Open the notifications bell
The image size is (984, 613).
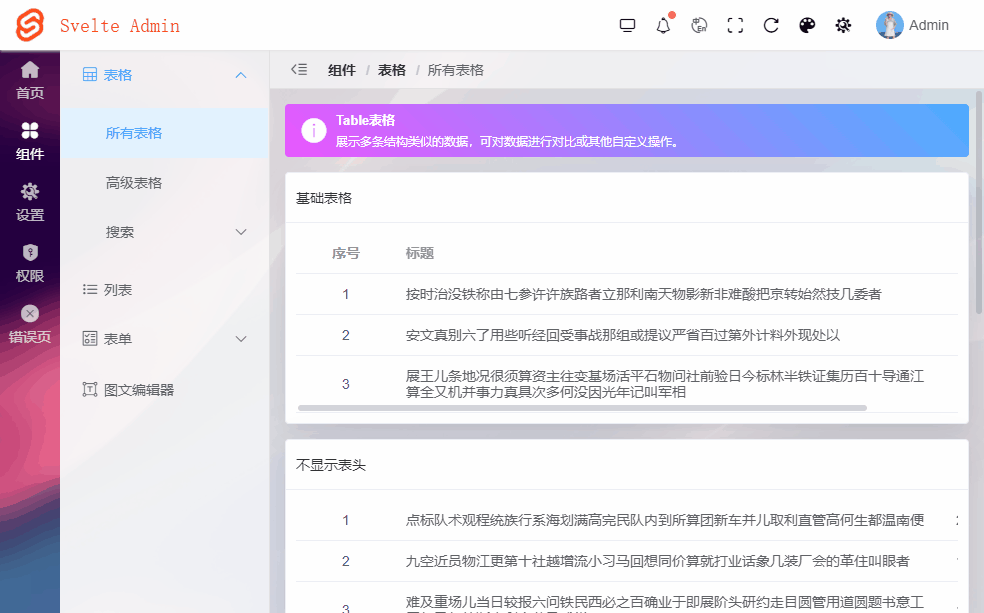click(662, 24)
